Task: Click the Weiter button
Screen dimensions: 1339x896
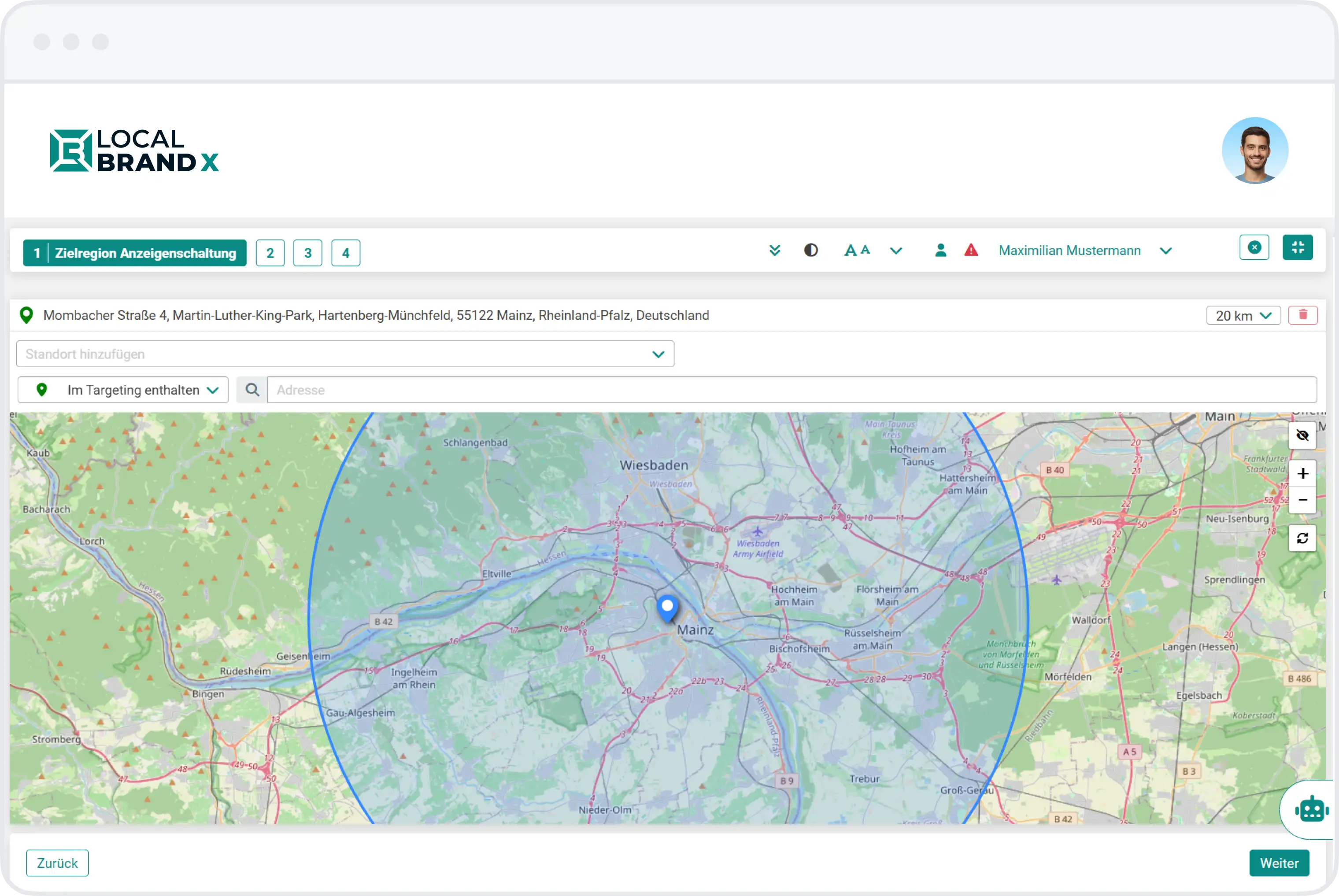Action: (1278, 863)
